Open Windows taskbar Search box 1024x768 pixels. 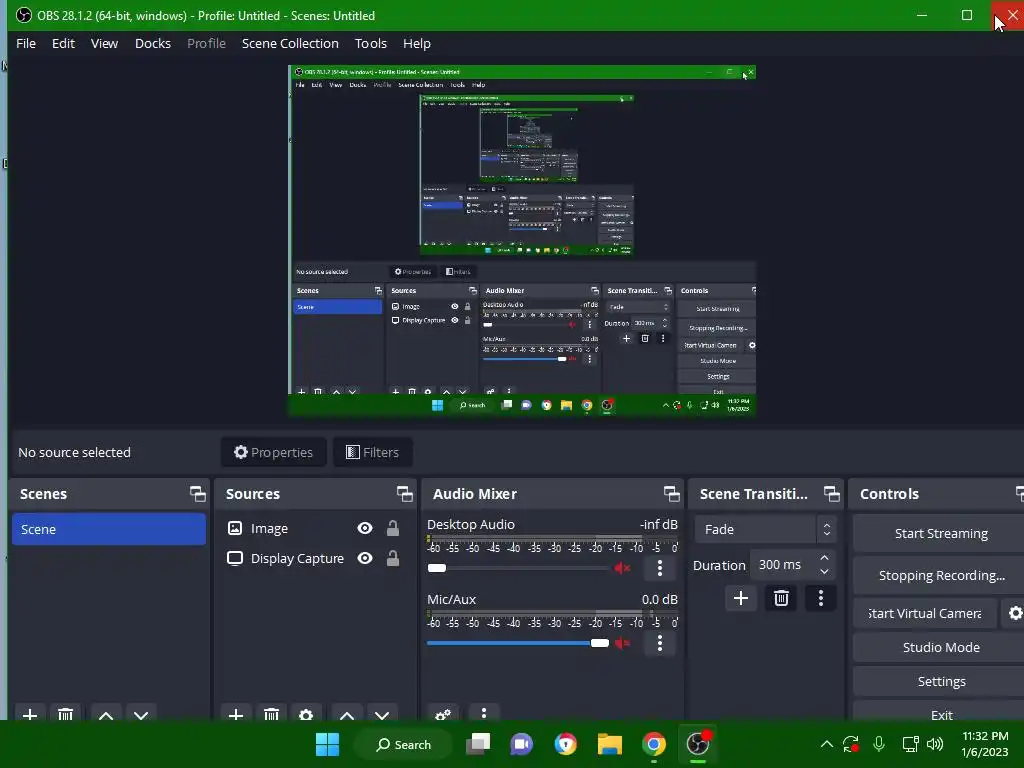pyautogui.click(x=403, y=744)
